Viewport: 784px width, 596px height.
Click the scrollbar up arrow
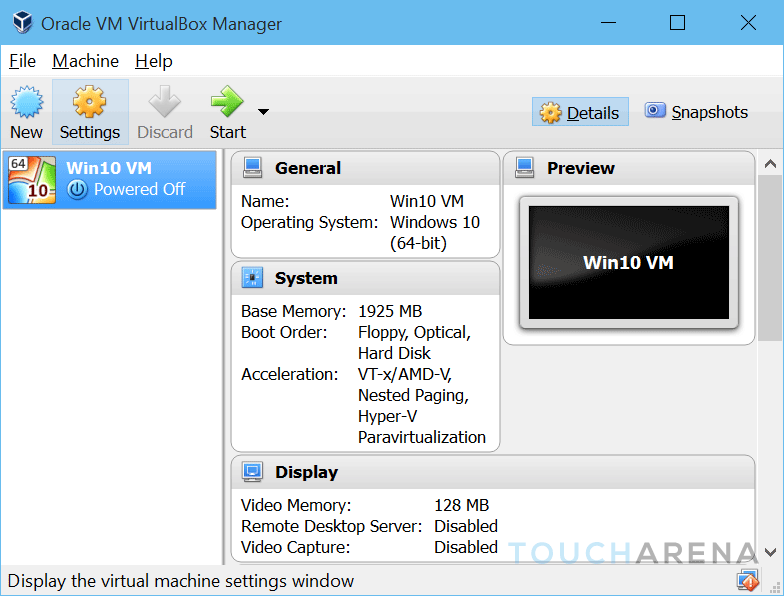(770, 164)
